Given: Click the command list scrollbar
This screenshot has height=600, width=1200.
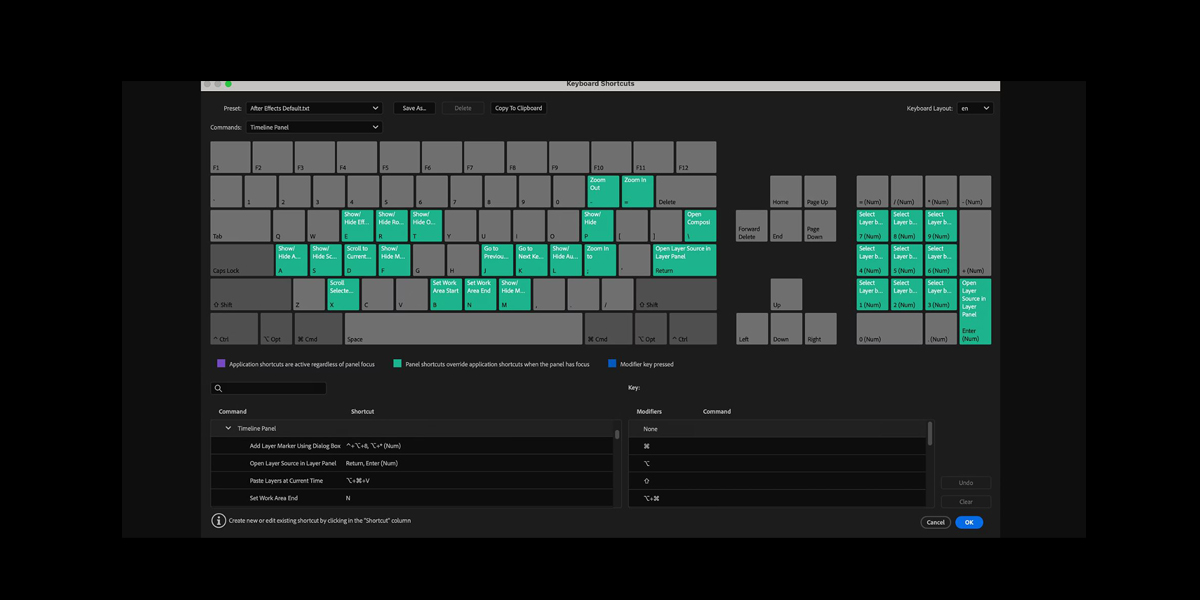Looking at the screenshot, I should click(617, 435).
